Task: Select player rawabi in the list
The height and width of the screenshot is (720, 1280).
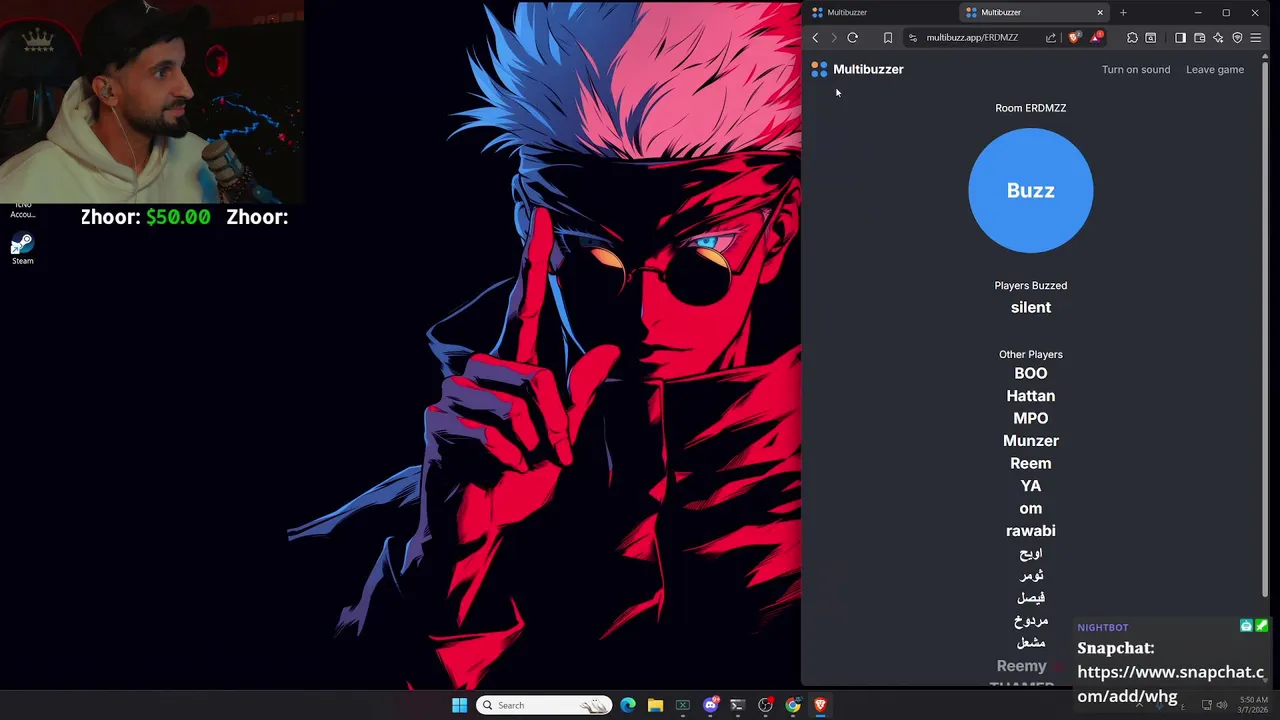Action: point(1030,531)
